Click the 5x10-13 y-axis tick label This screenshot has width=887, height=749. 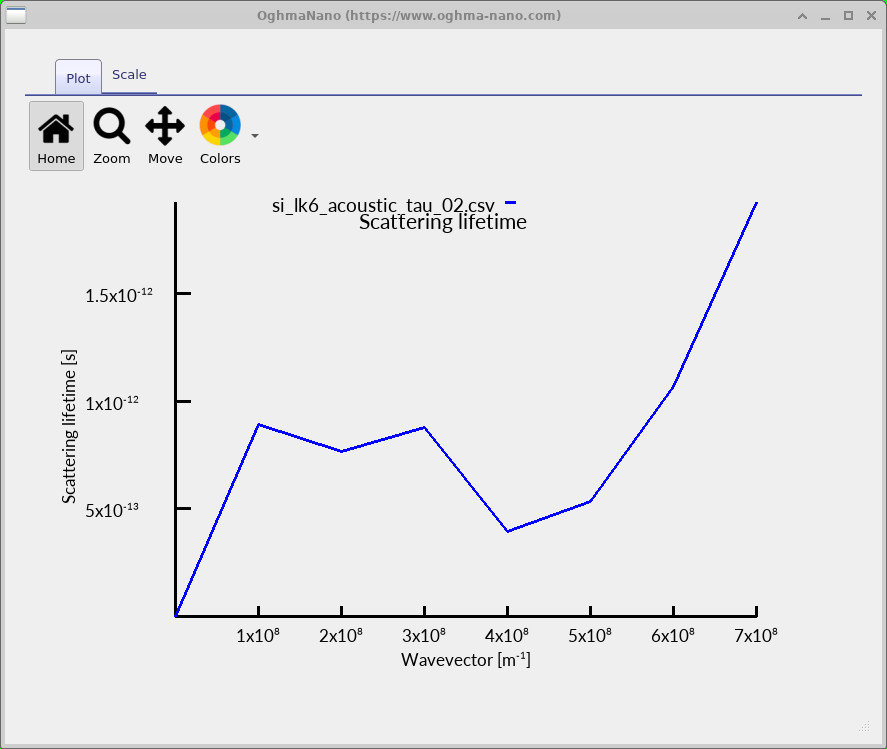(x=111, y=510)
